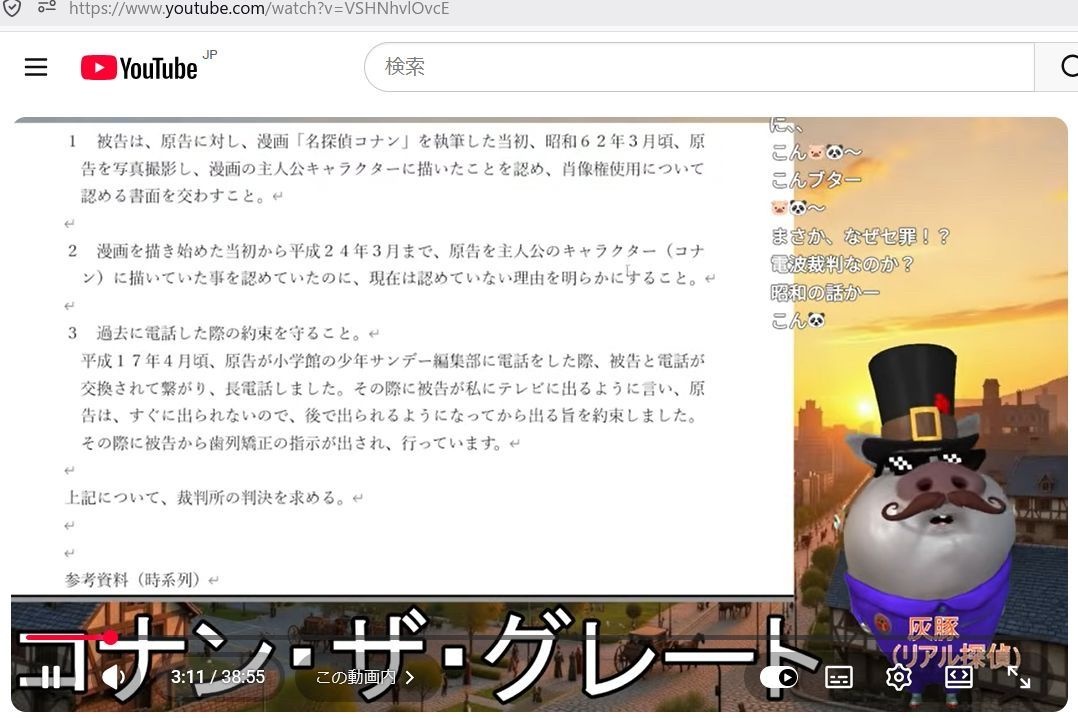Open the player settings gear
The width and height of the screenshot is (1078, 718).
pyautogui.click(x=899, y=677)
